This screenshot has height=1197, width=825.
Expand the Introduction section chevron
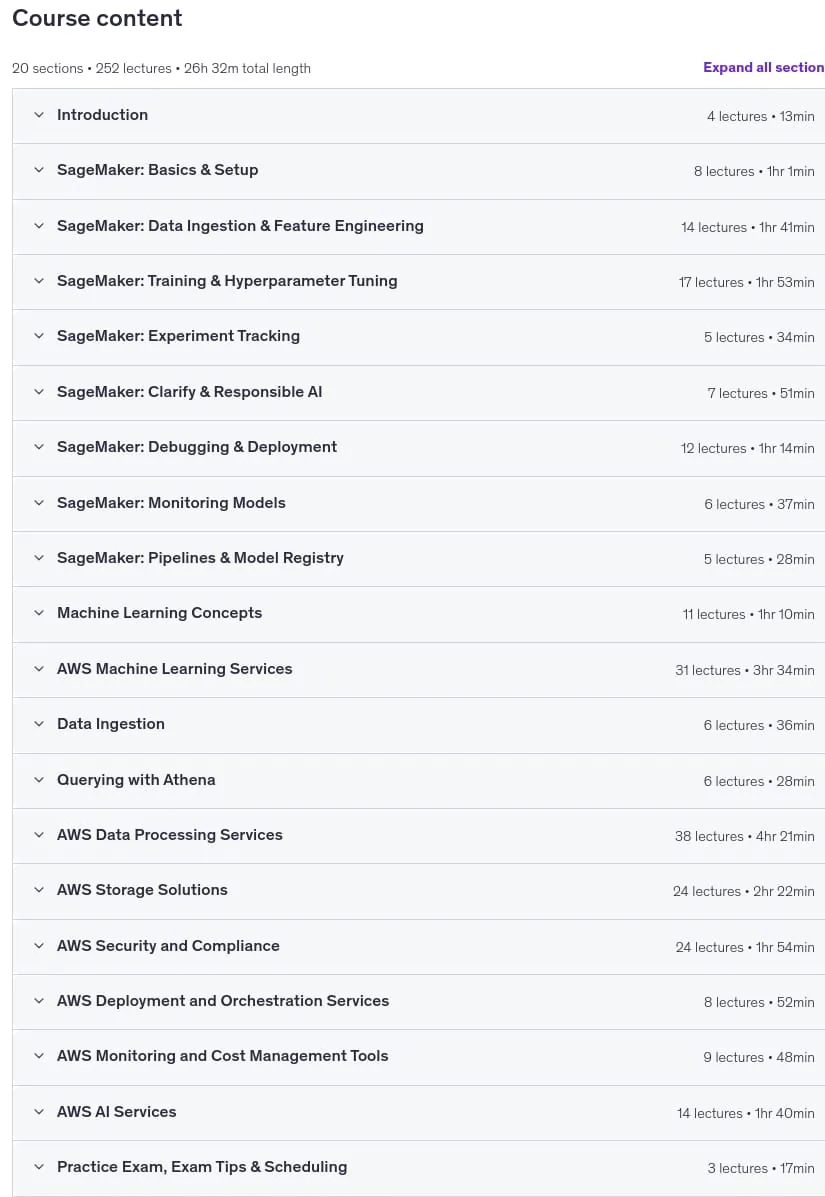point(39,115)
